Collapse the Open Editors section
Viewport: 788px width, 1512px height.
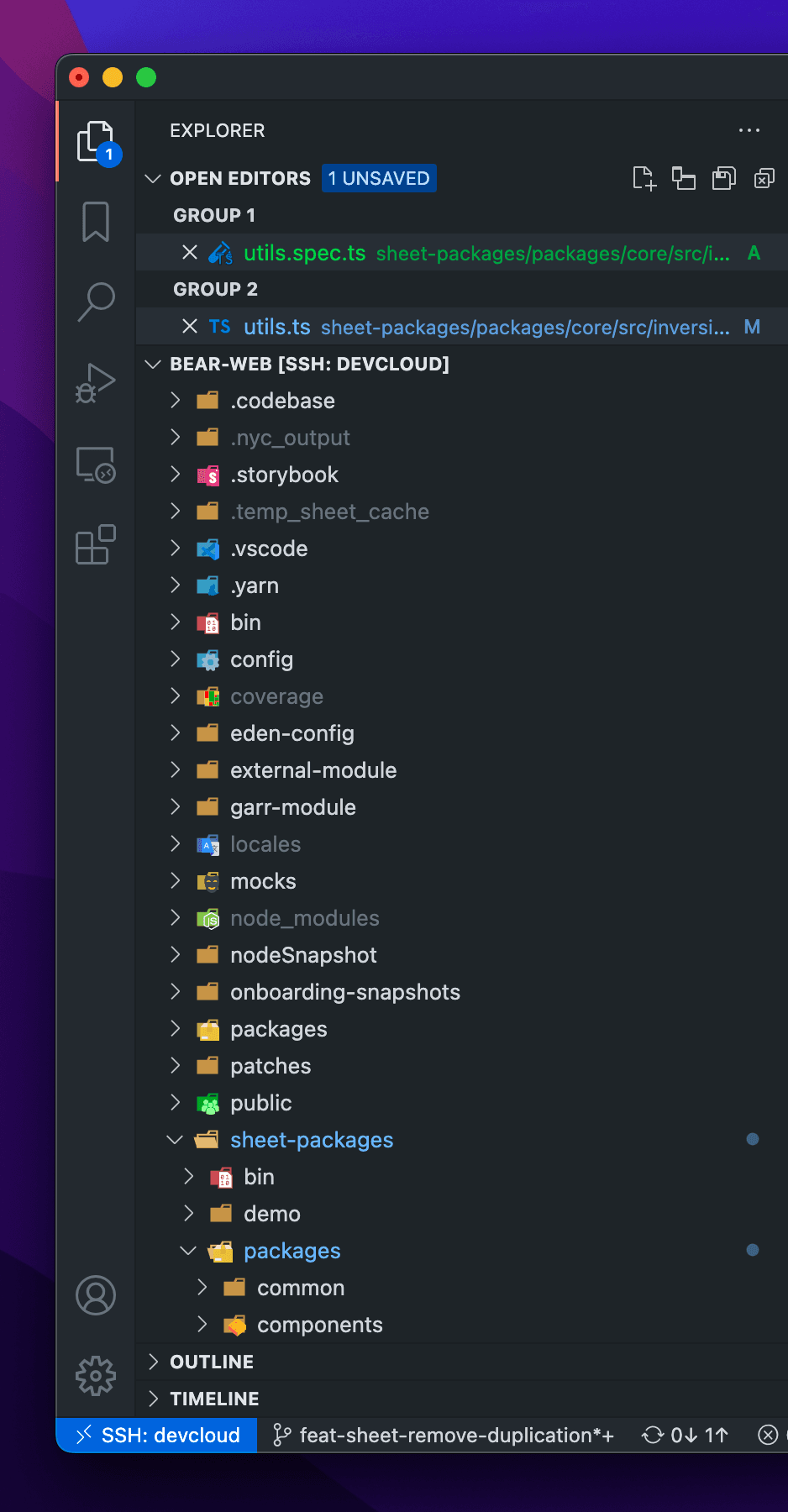[x=153, y=179]
